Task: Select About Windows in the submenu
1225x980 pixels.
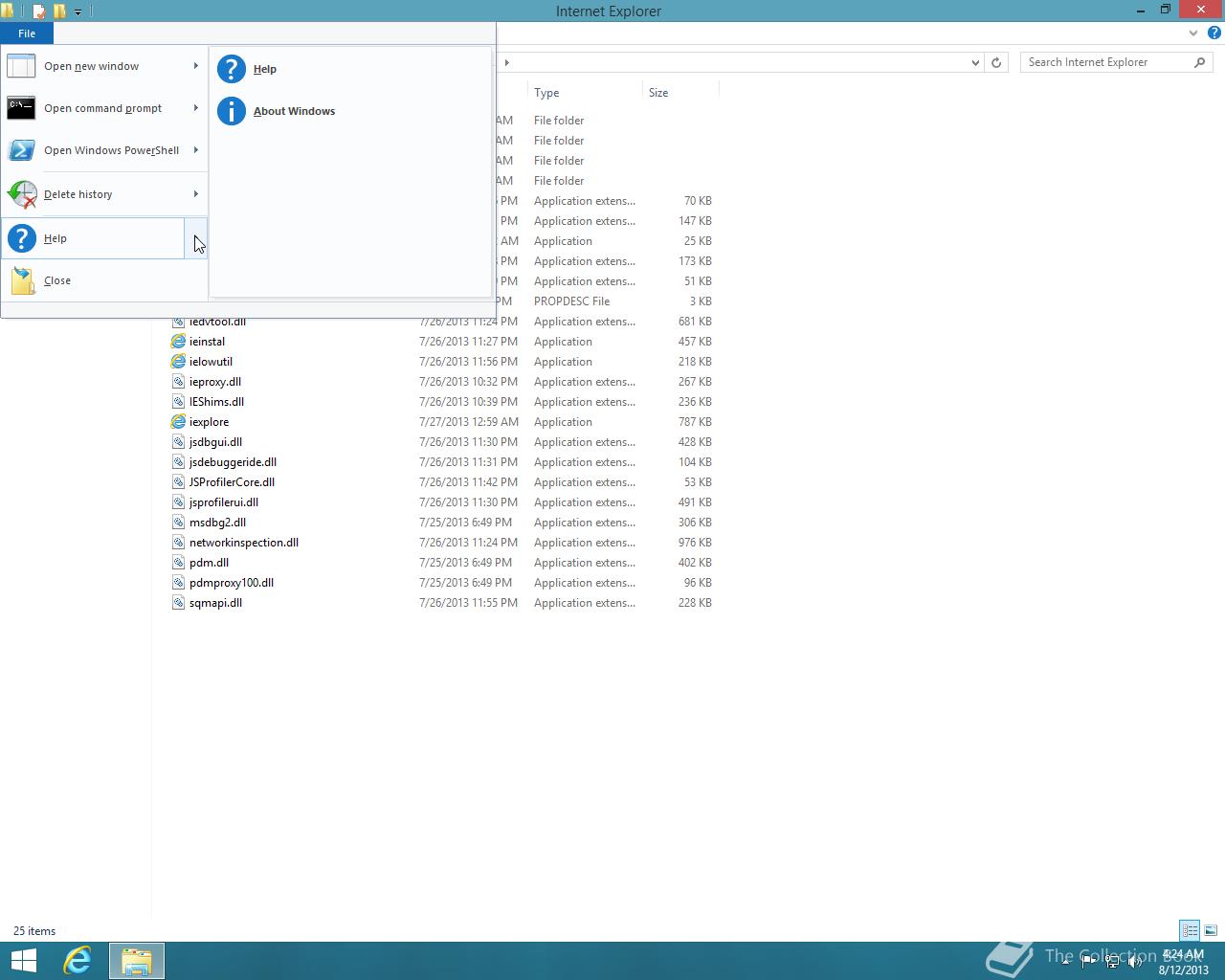Action: tap(350, 111)
